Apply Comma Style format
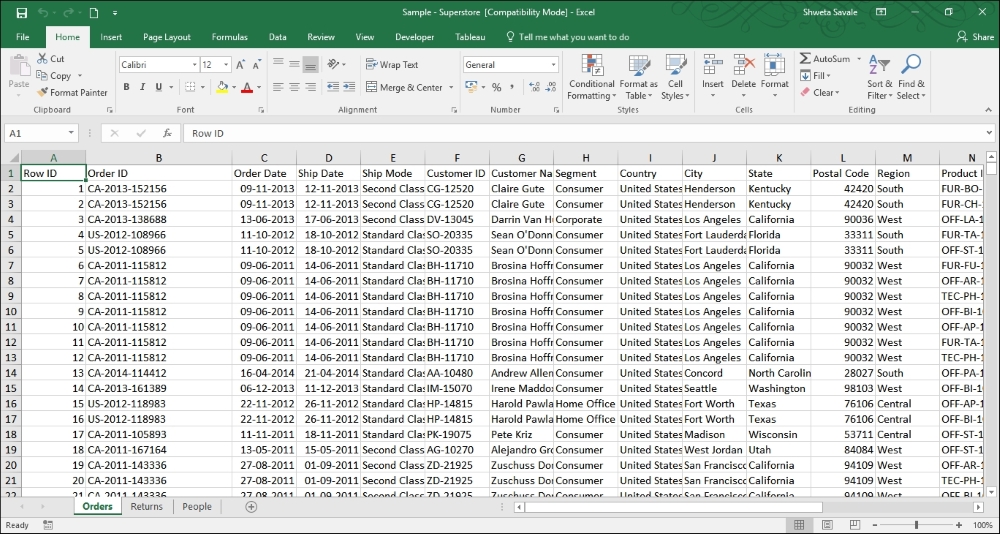The width and height of the screenshot is (1000, 534). (x=514, y=87)
